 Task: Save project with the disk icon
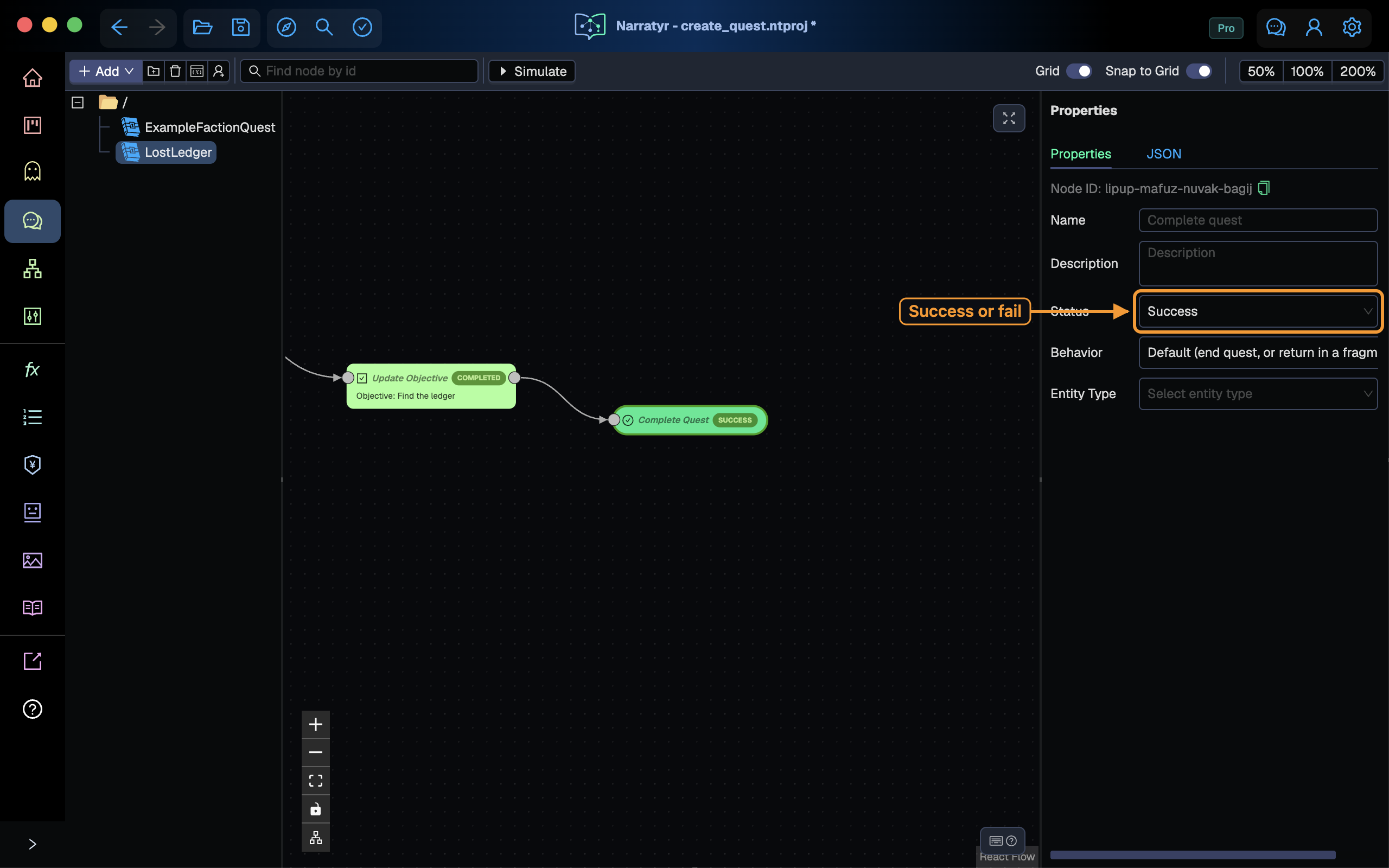240,27
